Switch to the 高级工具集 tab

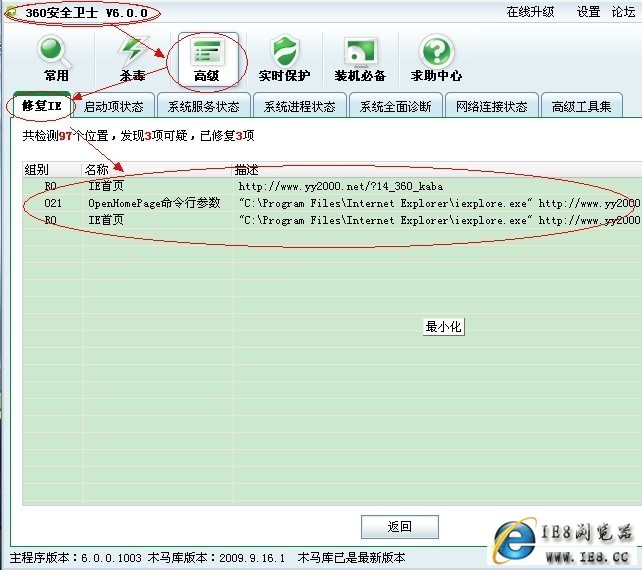click(581, 106)
